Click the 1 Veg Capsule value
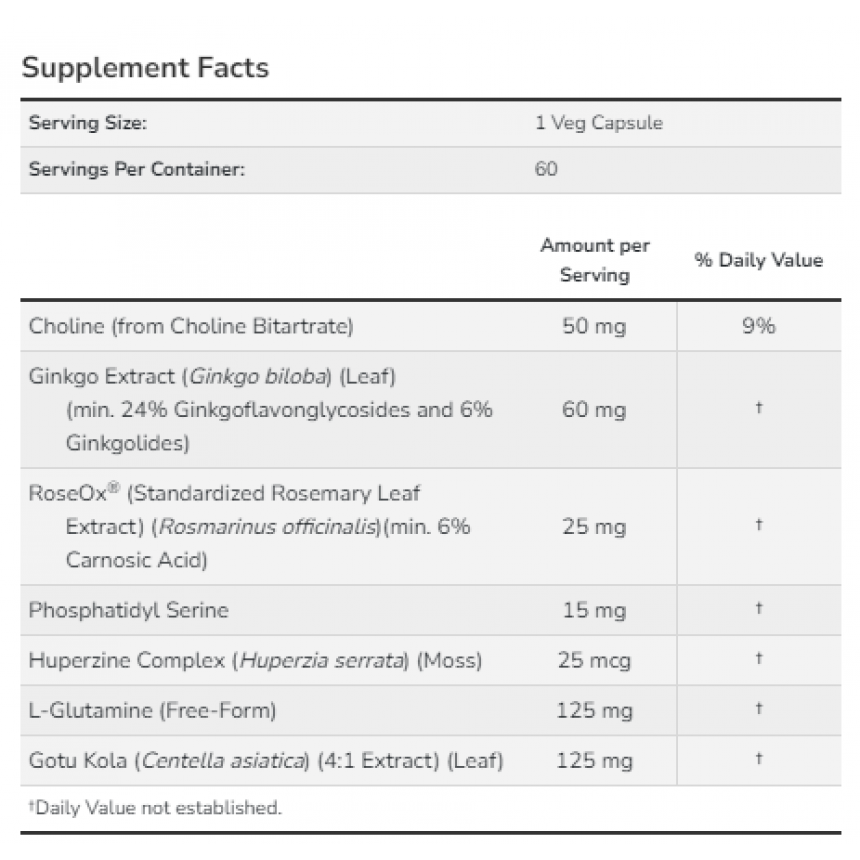The image size is (860, 860). (x=599, y=123)
